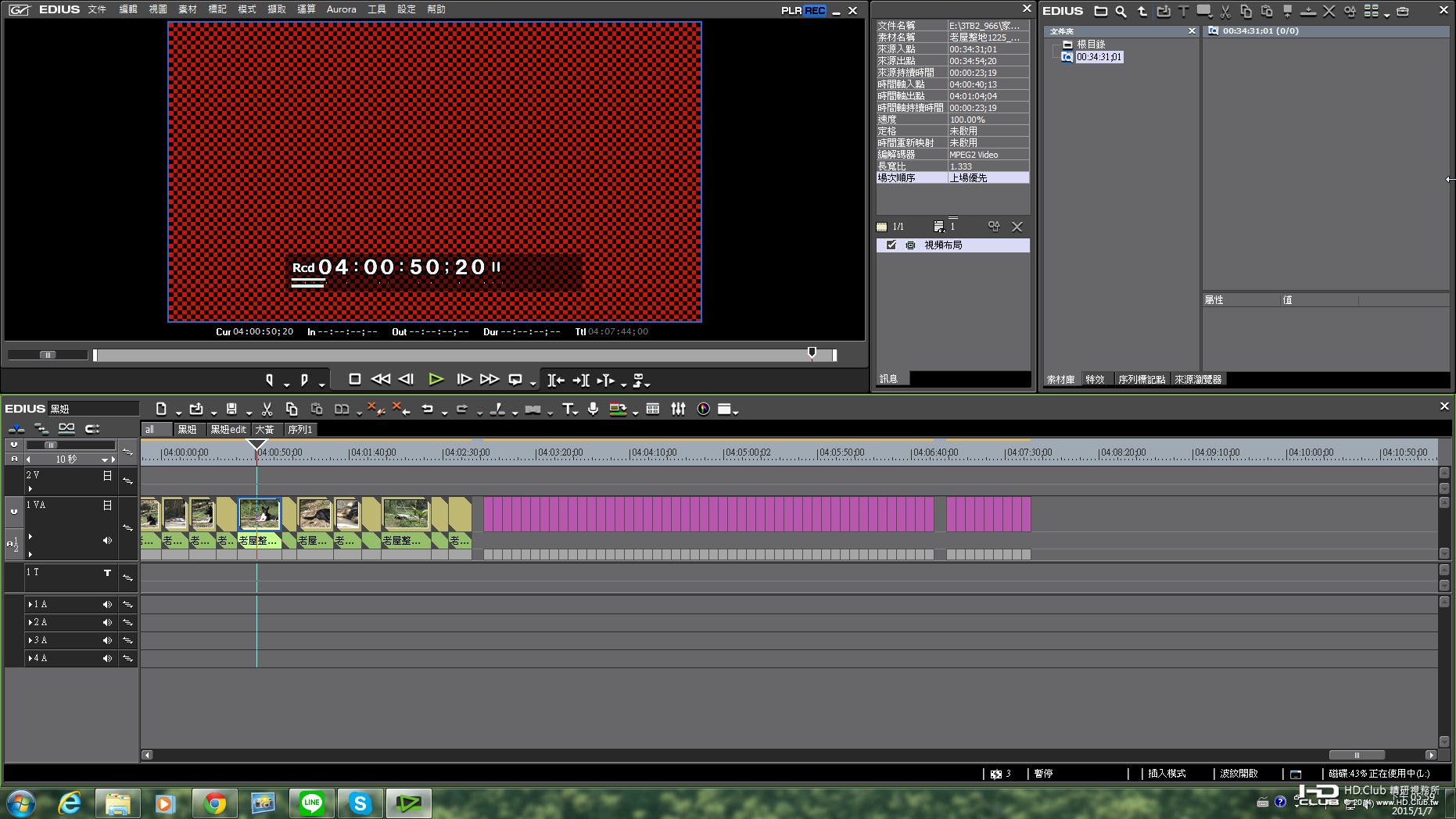Viewport: 1456px width, 819px height.
Task: Mute the 3 A audio track
Action: pyautogui.click(x=107, y=640)
